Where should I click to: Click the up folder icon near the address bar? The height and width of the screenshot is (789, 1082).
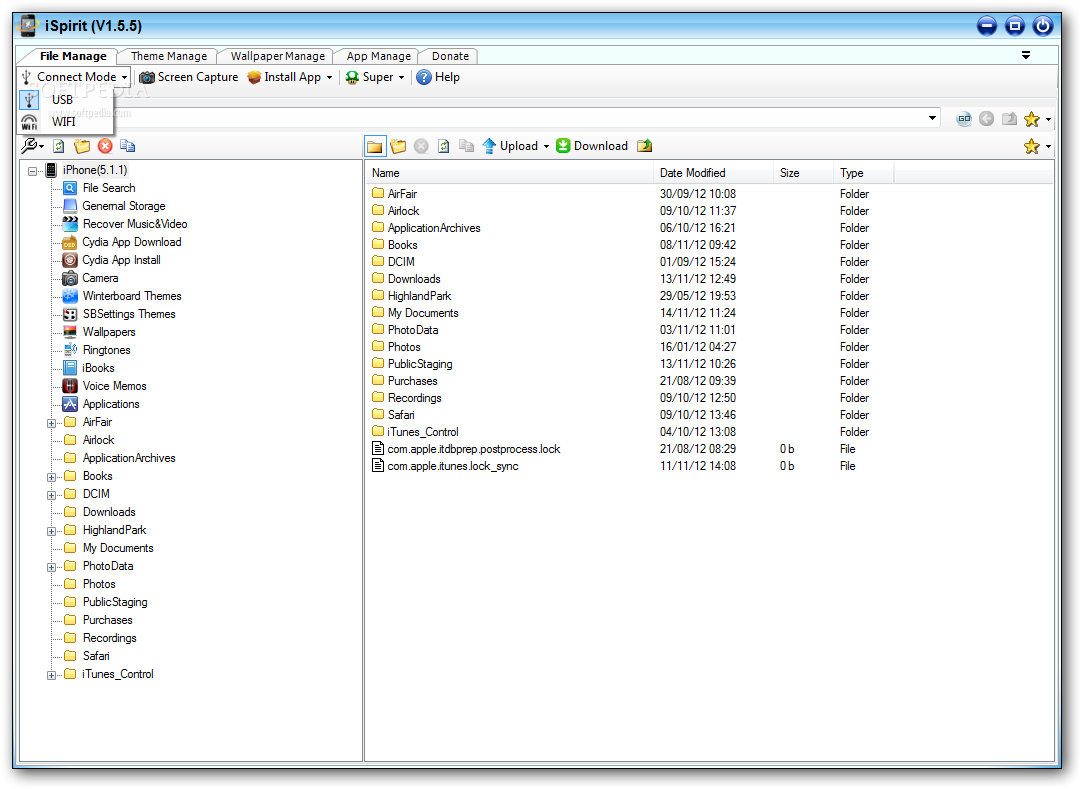tap(1010, 119)
